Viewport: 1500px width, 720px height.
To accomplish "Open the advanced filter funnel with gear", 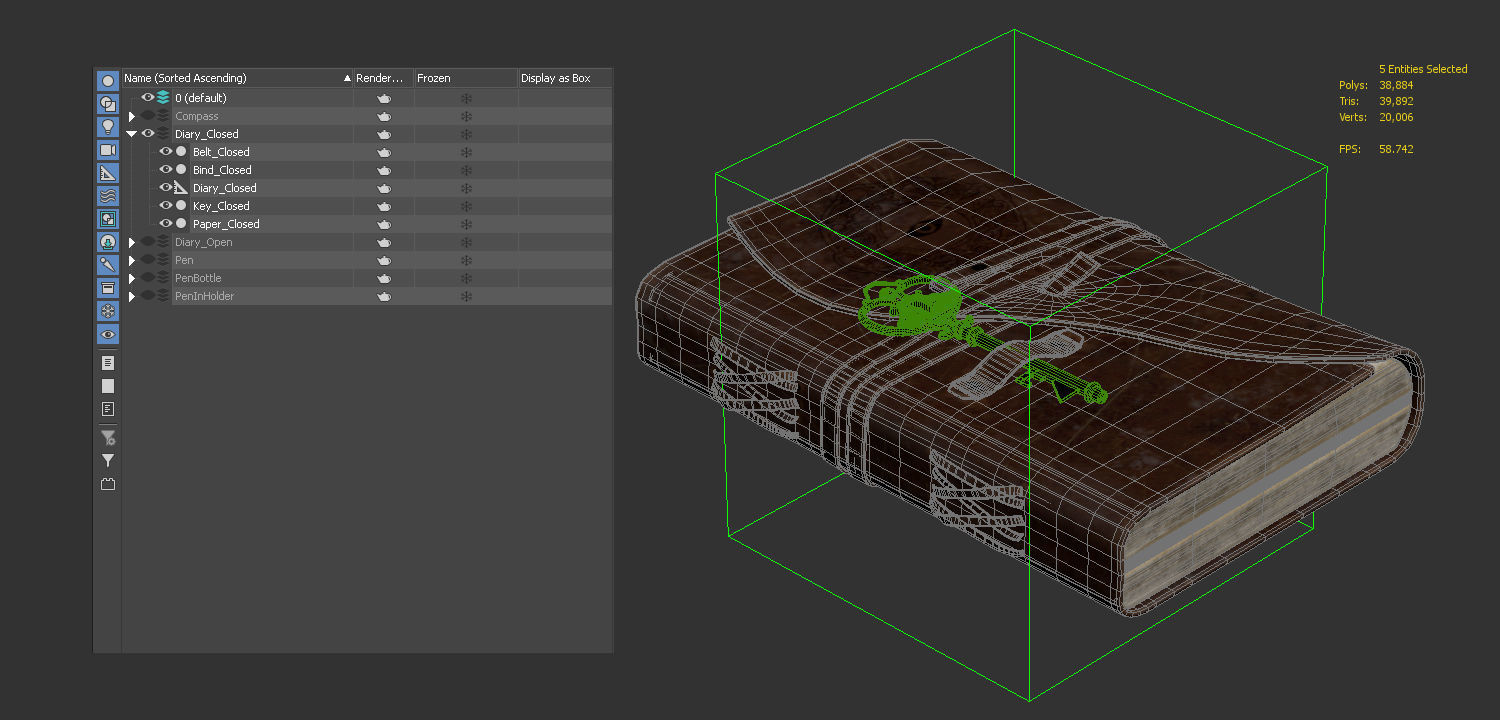I will pos(108,438).
